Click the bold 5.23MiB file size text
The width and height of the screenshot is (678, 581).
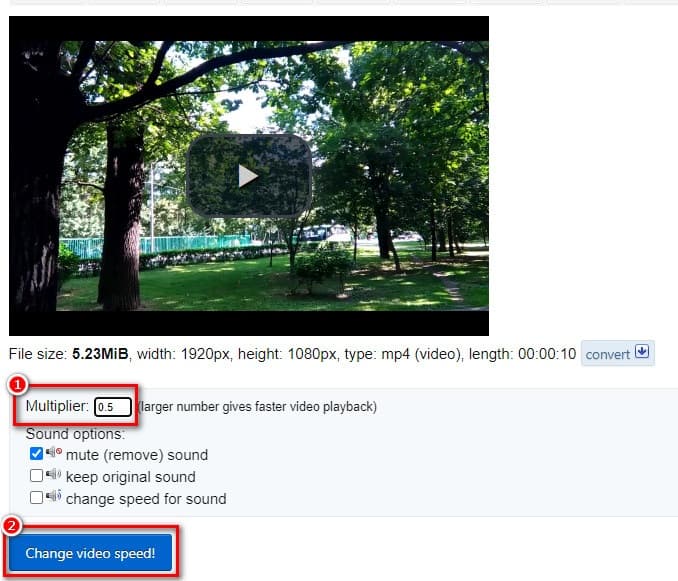(100, 354)
